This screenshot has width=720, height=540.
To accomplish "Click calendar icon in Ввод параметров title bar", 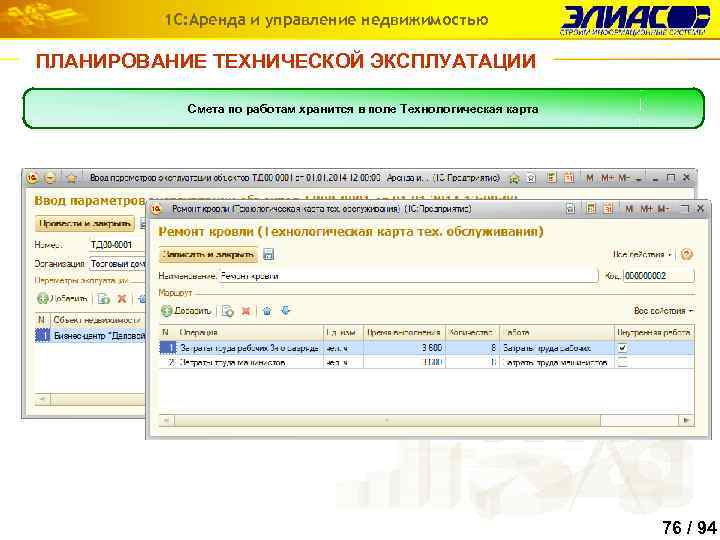I will 569,177.
